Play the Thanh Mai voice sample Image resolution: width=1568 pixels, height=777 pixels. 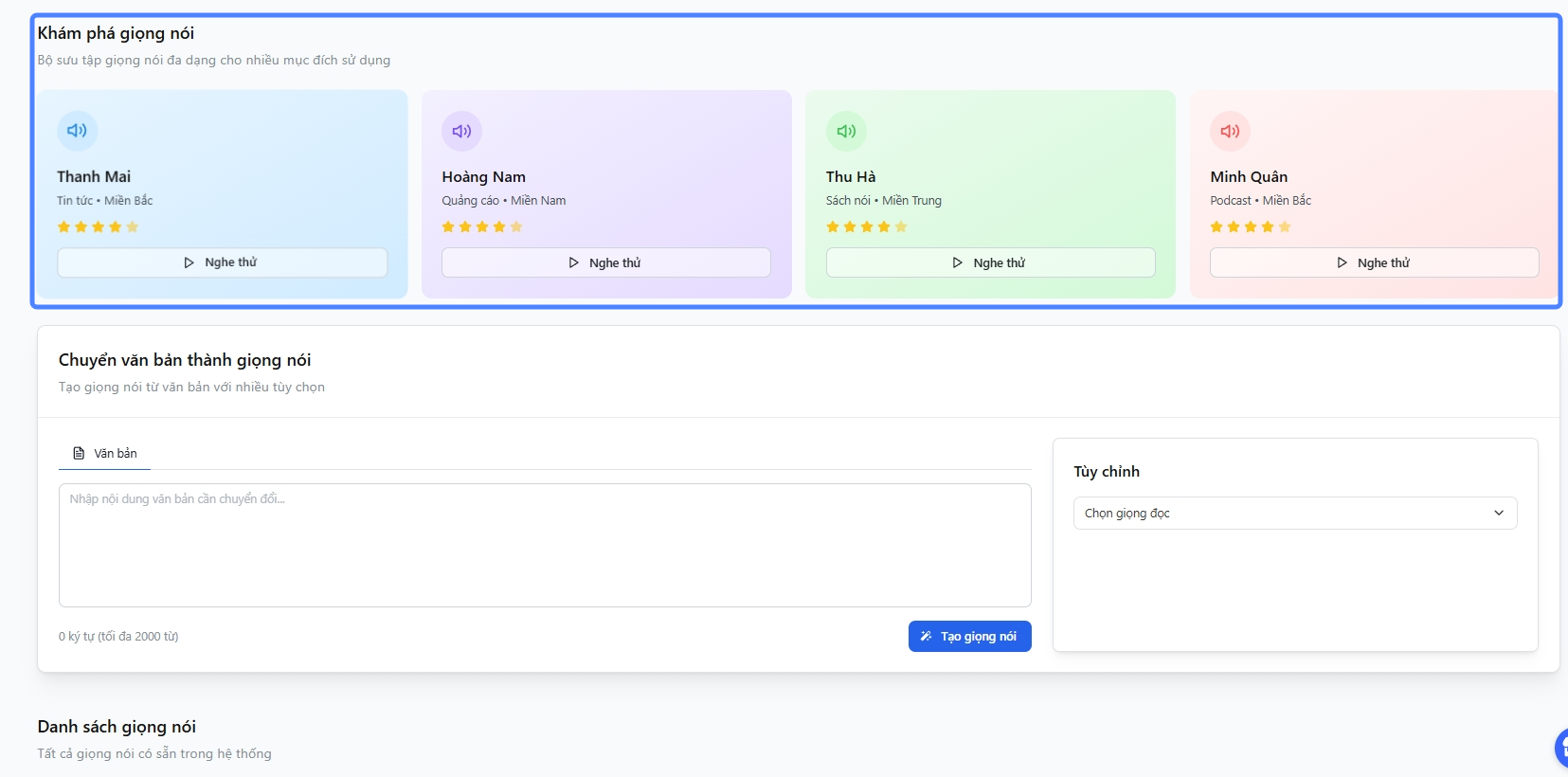(x=222, y=262)
